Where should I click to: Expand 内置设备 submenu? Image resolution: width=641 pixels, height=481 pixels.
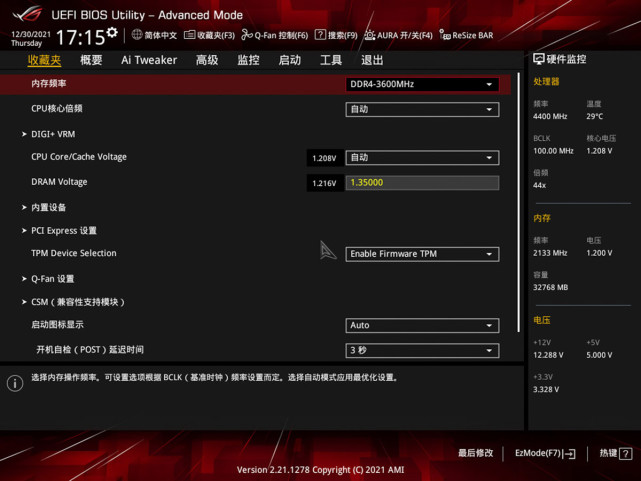(49, 208)
